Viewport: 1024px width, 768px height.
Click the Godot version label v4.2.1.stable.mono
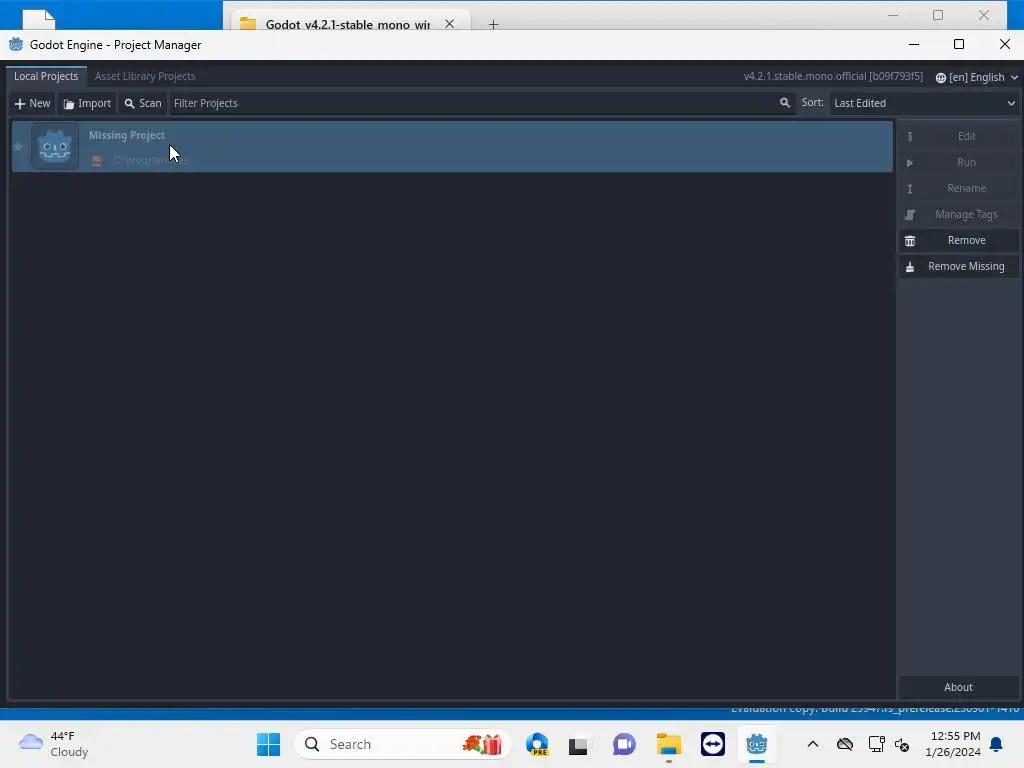tap(833, 76)
